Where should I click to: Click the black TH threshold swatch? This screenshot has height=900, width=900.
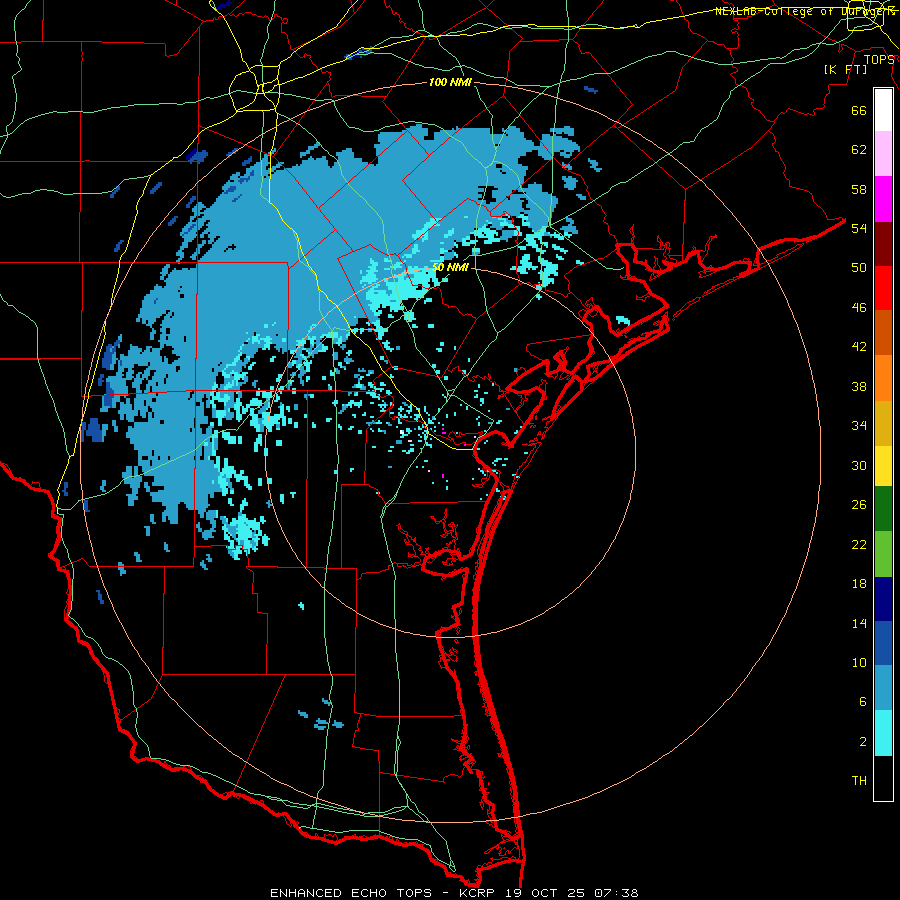(x=883, y=778)
